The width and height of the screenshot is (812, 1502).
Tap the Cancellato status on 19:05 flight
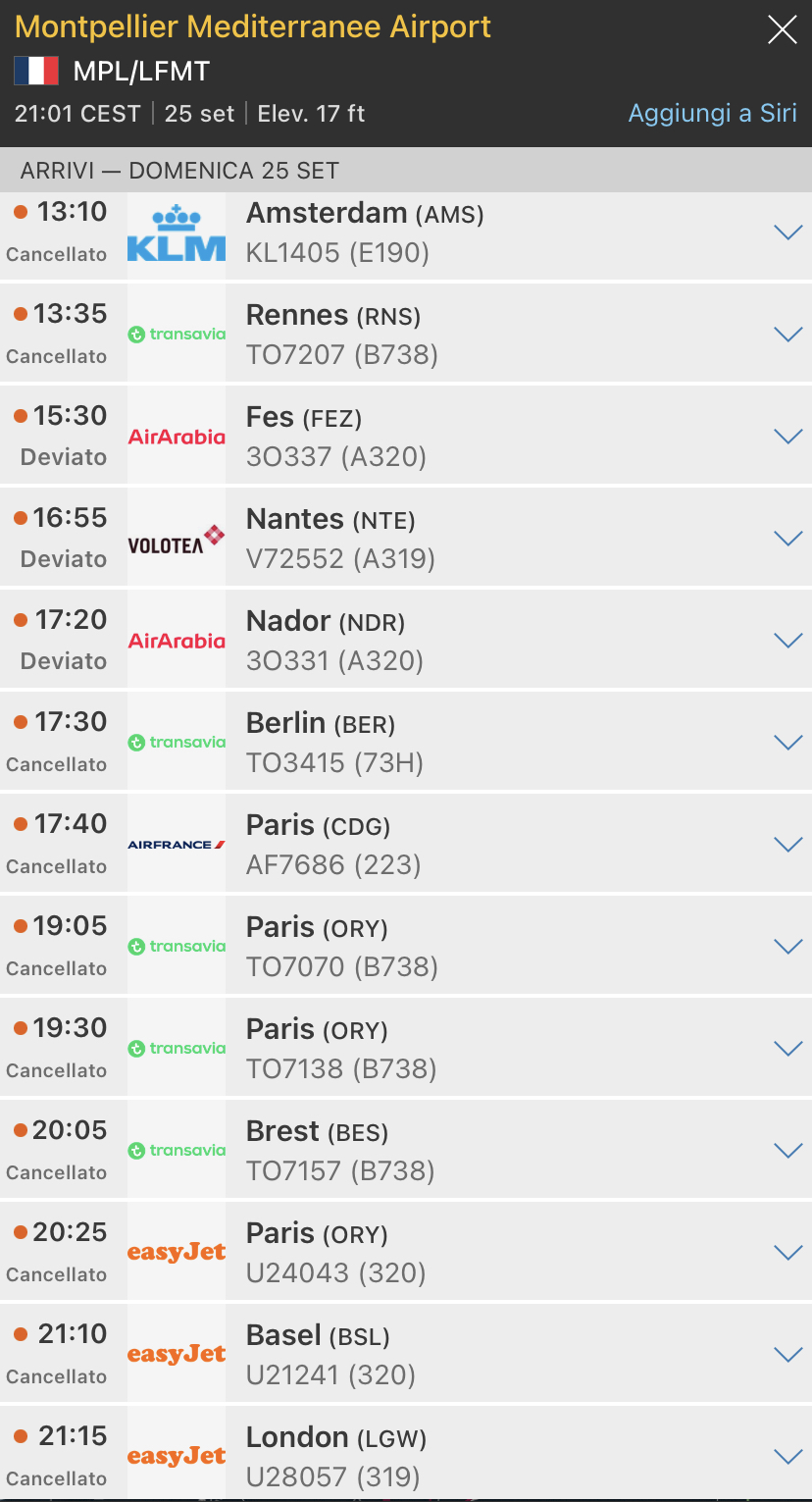tap(57, 968)
